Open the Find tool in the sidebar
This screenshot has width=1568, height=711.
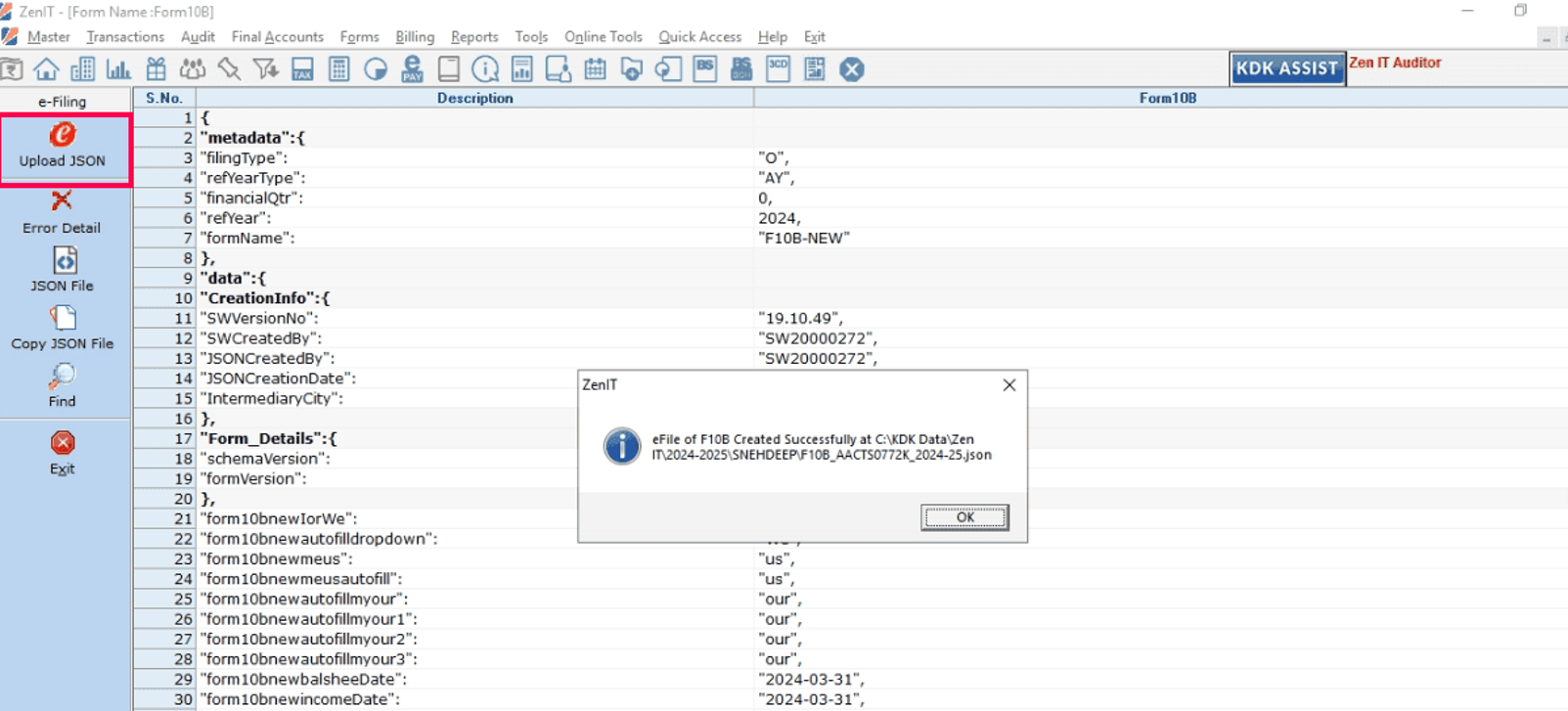click(62, 386)
